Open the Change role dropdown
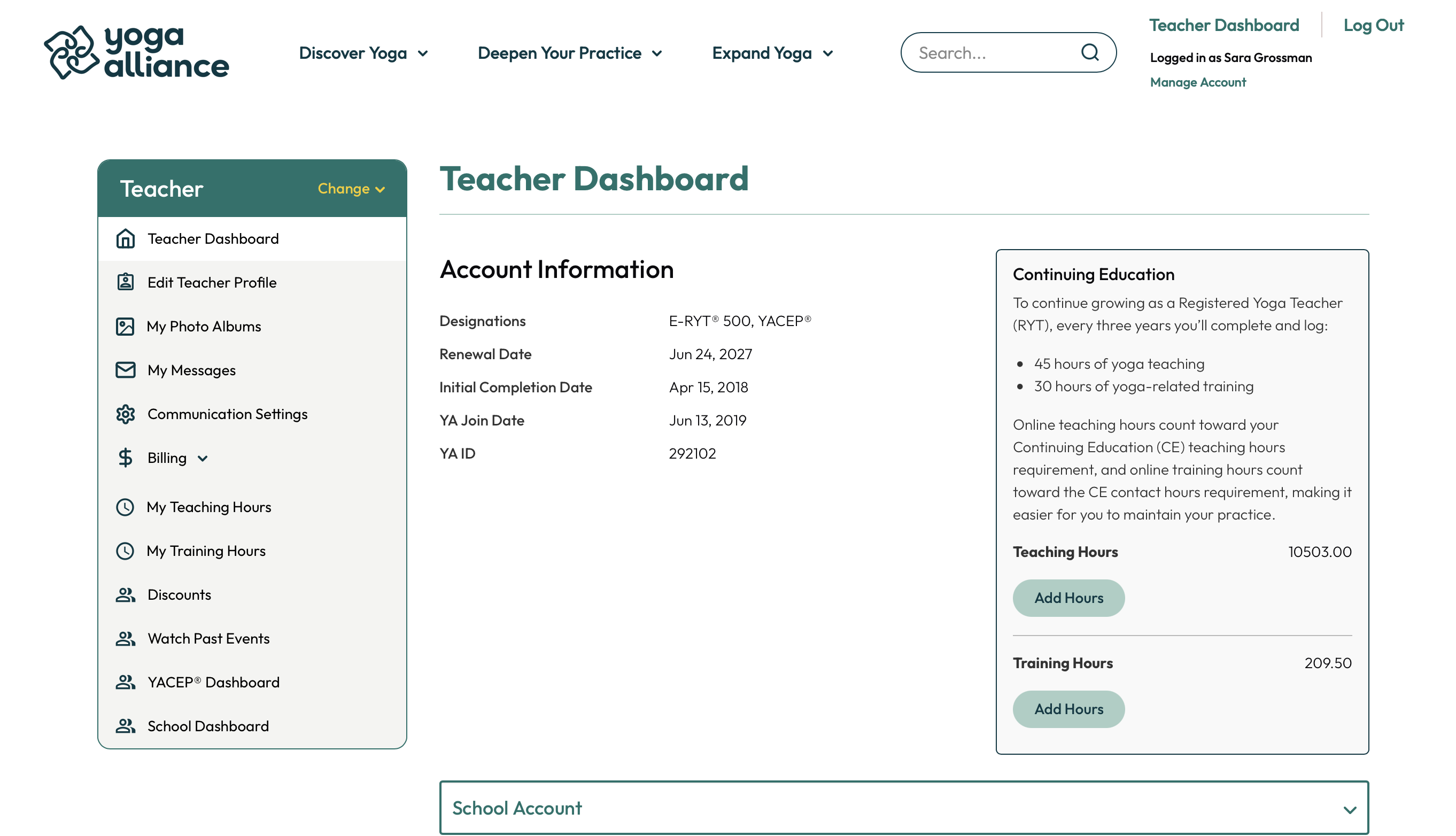 pyautogui.click(x=351, y=188)
